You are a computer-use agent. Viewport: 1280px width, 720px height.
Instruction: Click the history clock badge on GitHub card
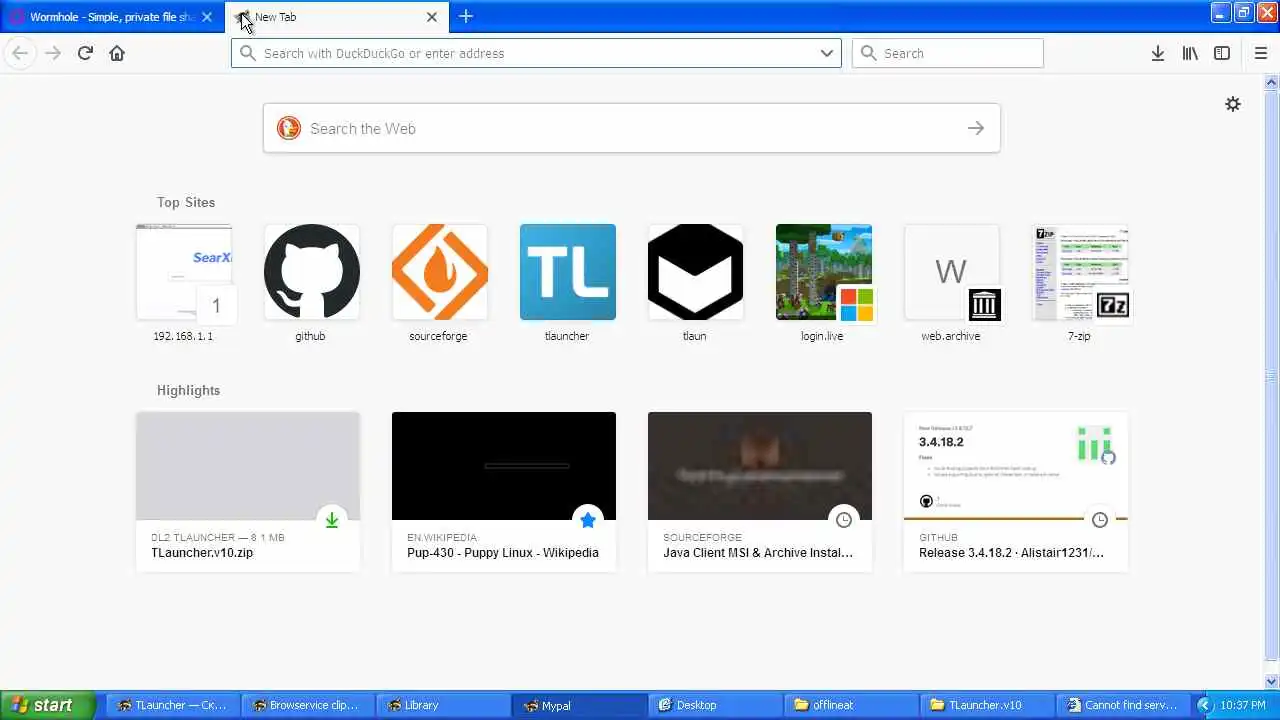pos(1100,520)
